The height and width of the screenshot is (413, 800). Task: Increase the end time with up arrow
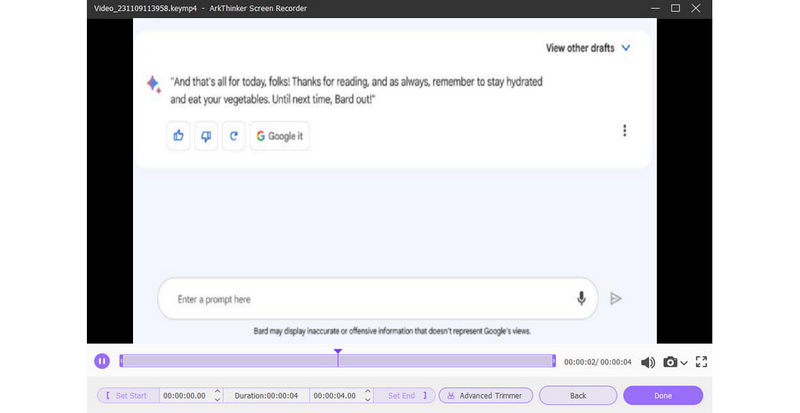pos(367,392)
